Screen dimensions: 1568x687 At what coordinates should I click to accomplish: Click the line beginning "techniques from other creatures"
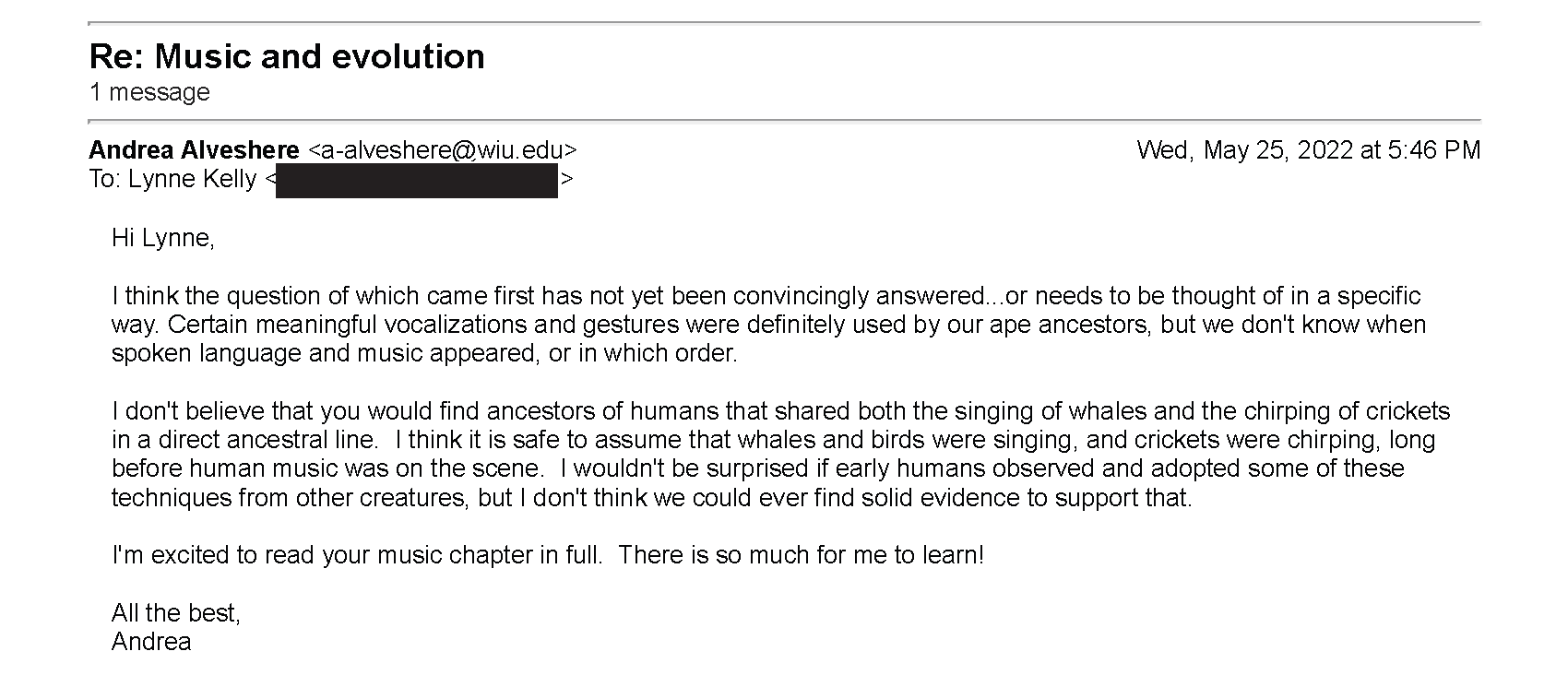coord(652,498)
